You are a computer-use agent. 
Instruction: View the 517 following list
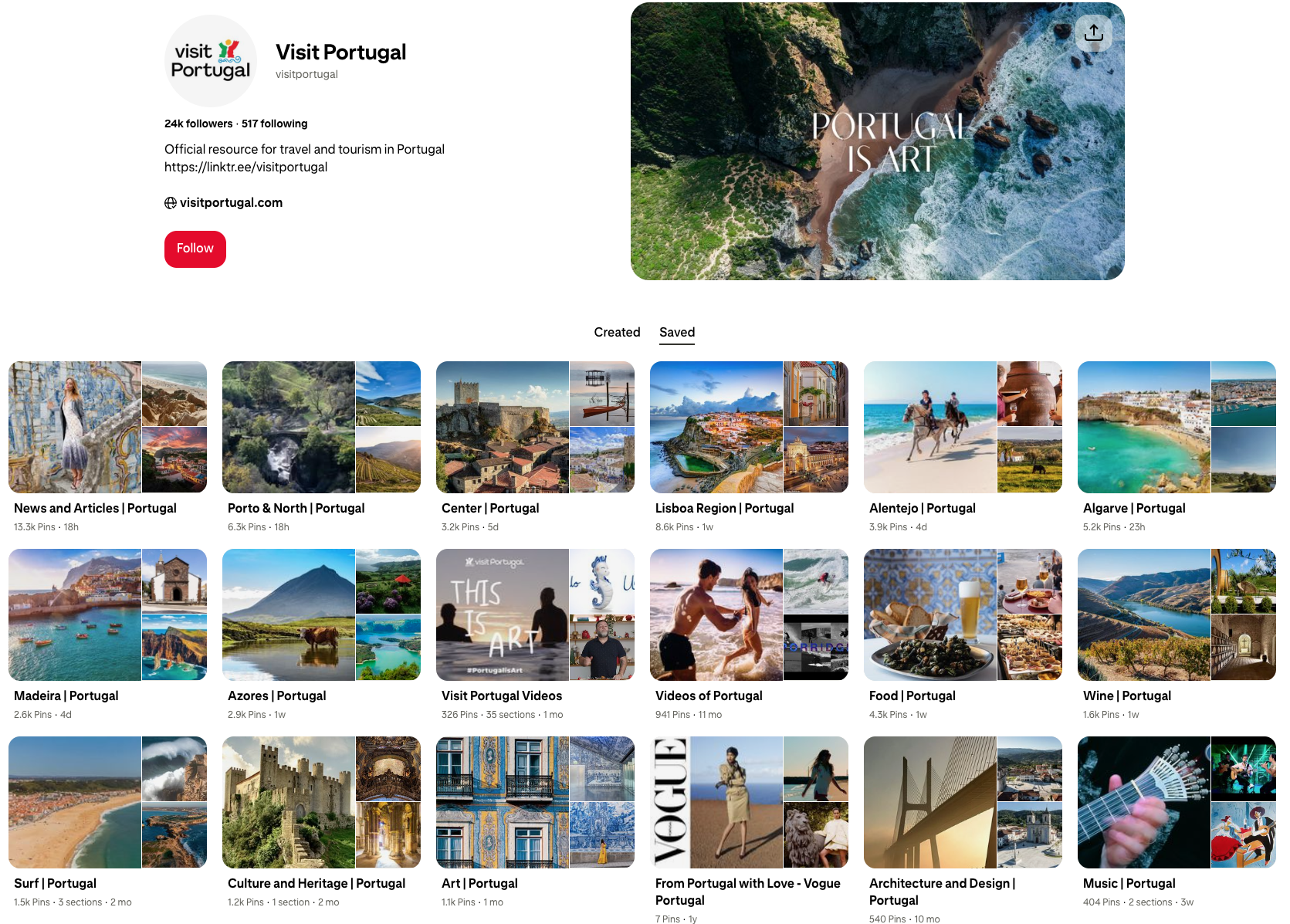coord(274,124)
